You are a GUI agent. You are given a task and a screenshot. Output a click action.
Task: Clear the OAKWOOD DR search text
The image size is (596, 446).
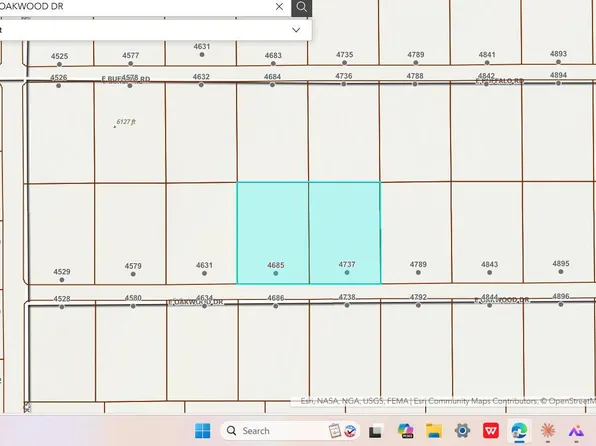(279, 6)
